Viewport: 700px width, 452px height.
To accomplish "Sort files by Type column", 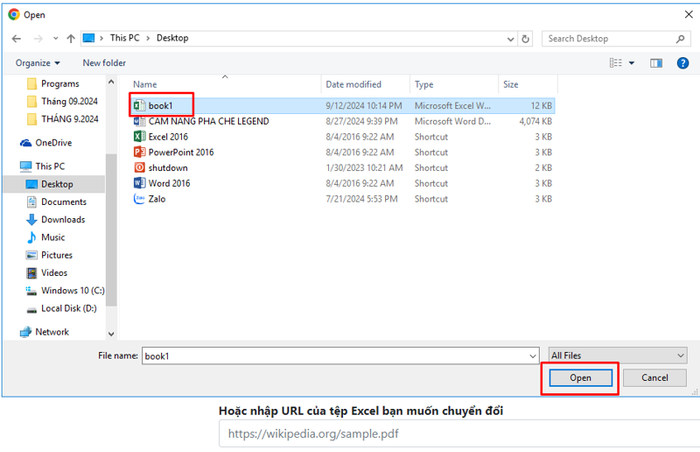I will click(x=424, y=84).
